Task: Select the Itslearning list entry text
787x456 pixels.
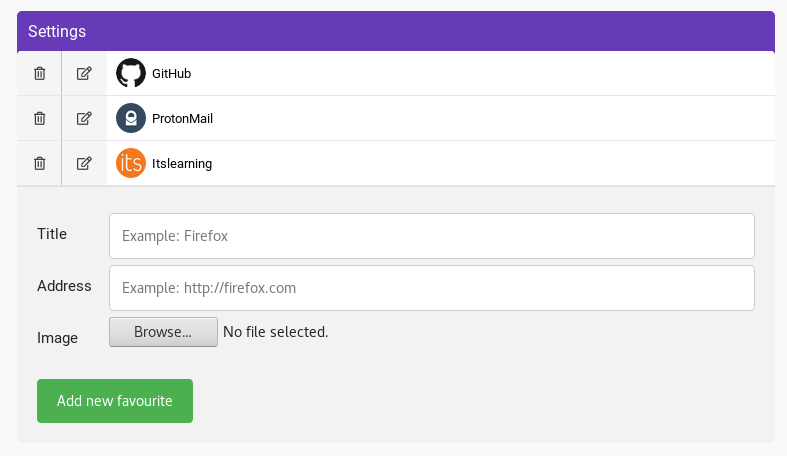Action: (182, 164)
